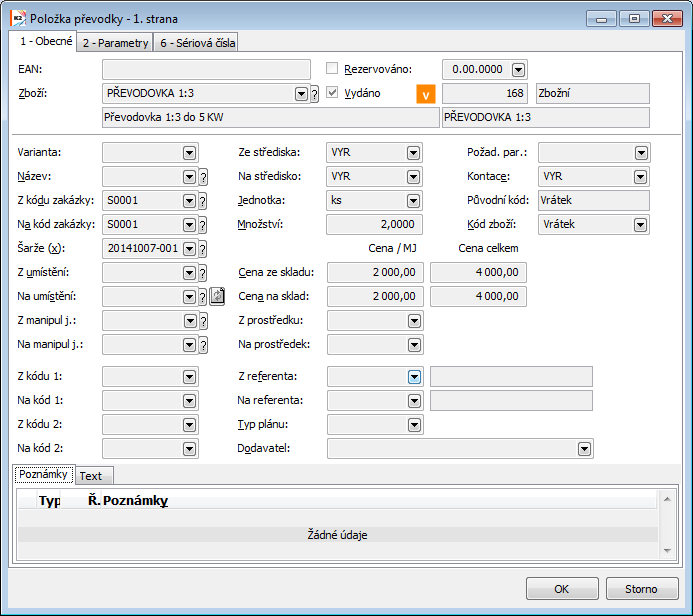The image size is (693, 616).
Task: Click the question mark beside Na manipul j.
Action: (x=203, y=345)
